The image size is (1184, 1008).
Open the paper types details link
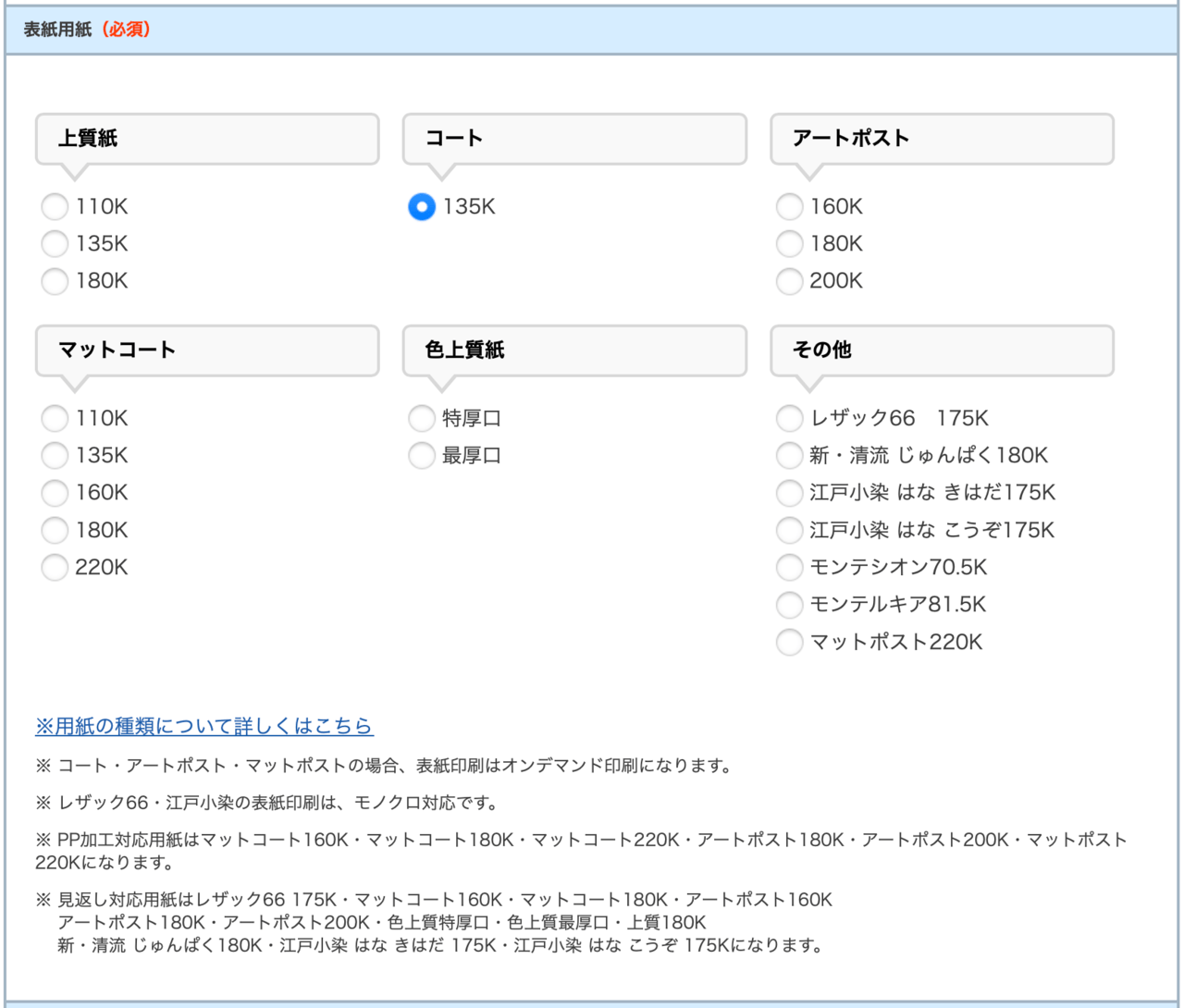coord(204,727)
